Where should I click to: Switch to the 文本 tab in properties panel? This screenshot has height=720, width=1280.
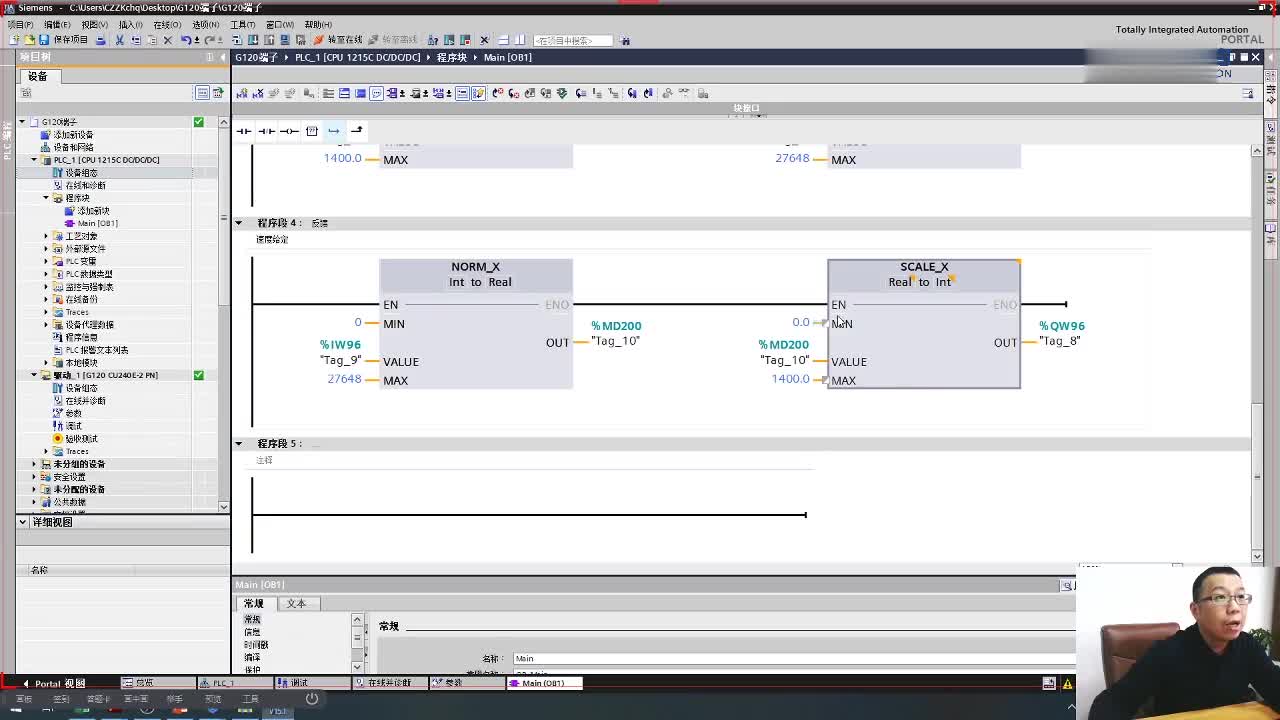coord(296,604)
